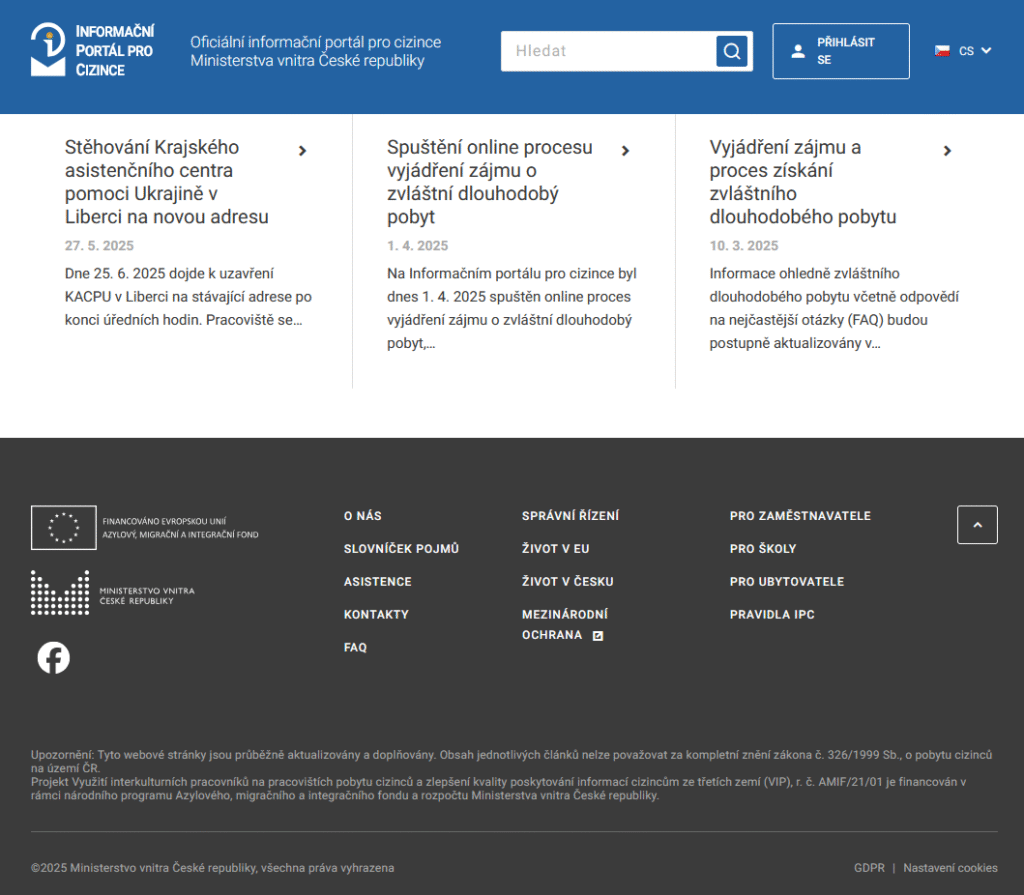1024x895 pixels.
Task: Click the EU funding flag logo
Action: click(x=63, y=527)
